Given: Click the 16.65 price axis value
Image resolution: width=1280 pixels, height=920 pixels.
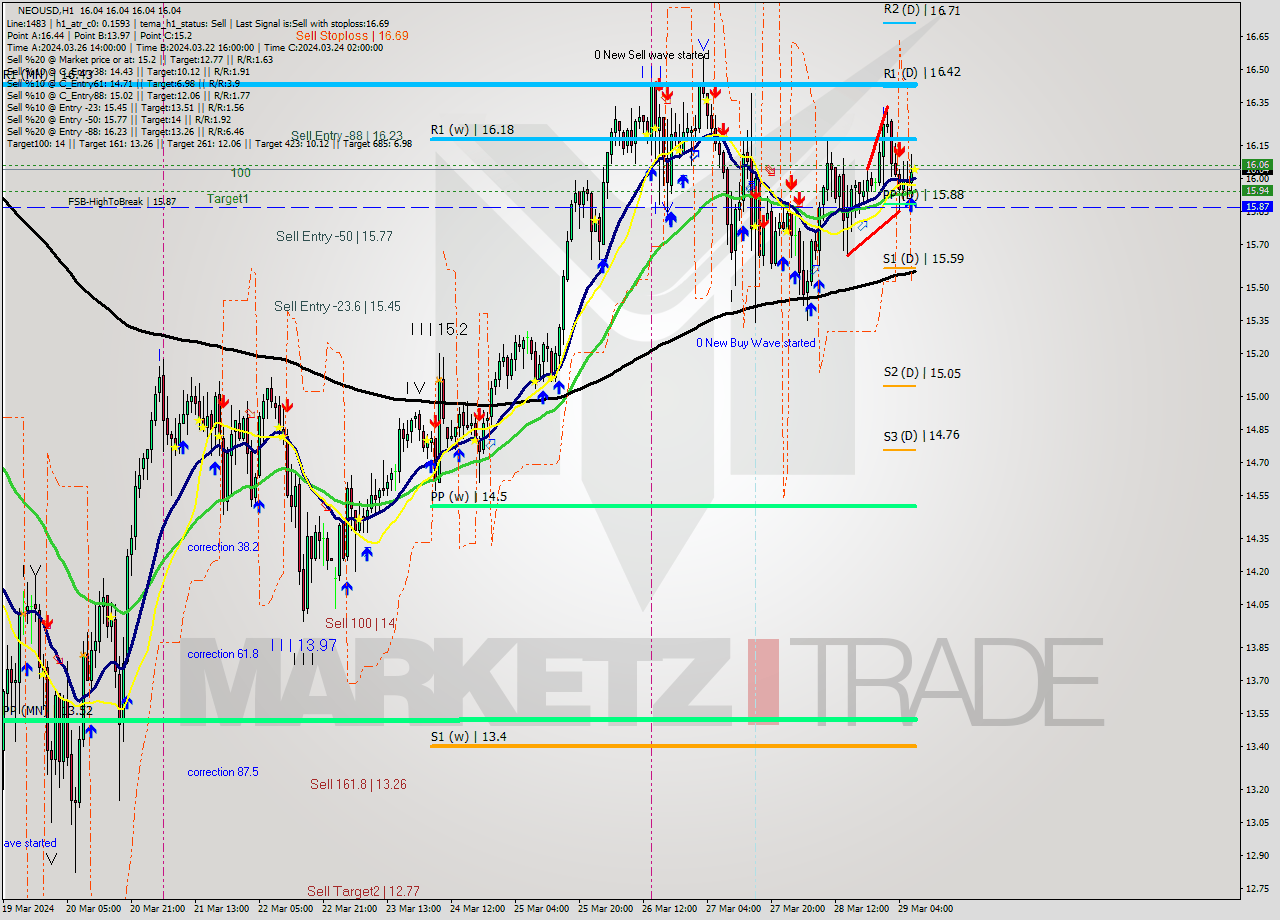Looking at the screenshot, I should 1257,37.
